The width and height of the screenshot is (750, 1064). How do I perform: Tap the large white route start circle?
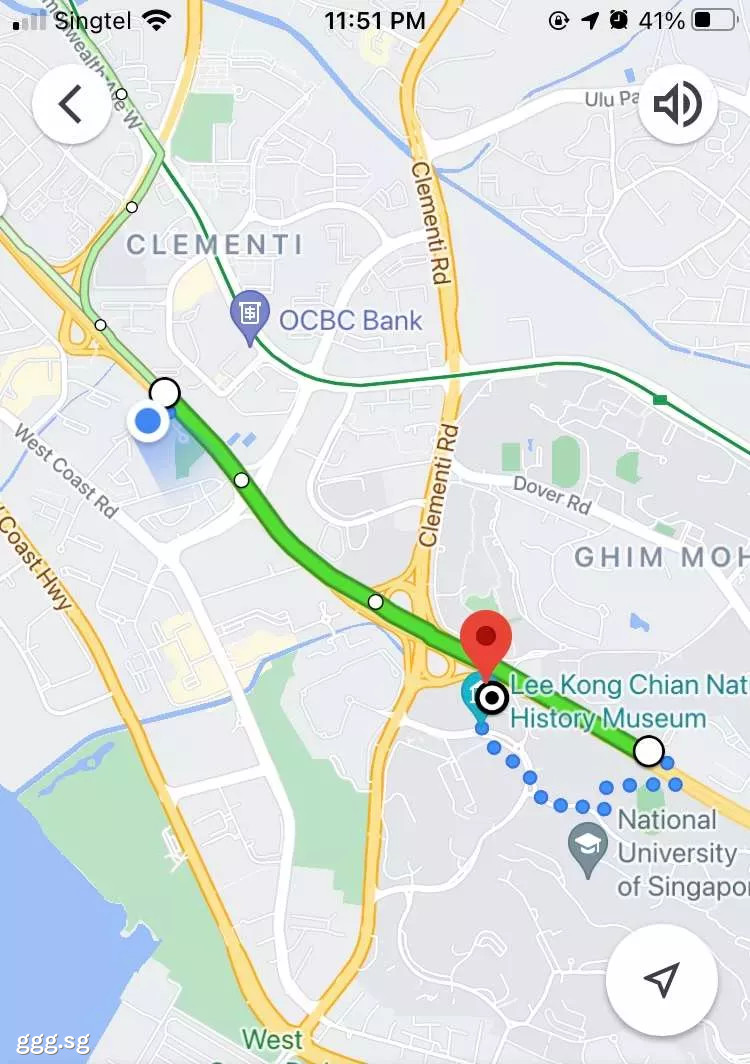pos(164,392)
